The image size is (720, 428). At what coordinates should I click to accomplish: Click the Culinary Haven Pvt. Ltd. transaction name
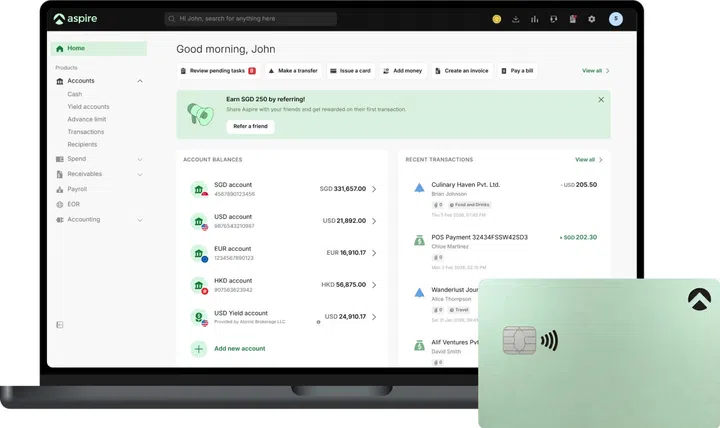[x=466, y=185]
